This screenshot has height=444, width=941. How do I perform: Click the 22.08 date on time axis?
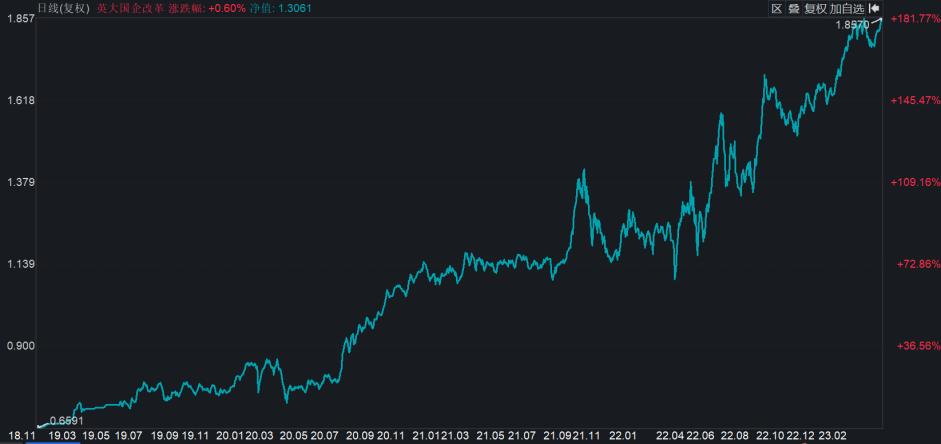click(x=734, y=434)
